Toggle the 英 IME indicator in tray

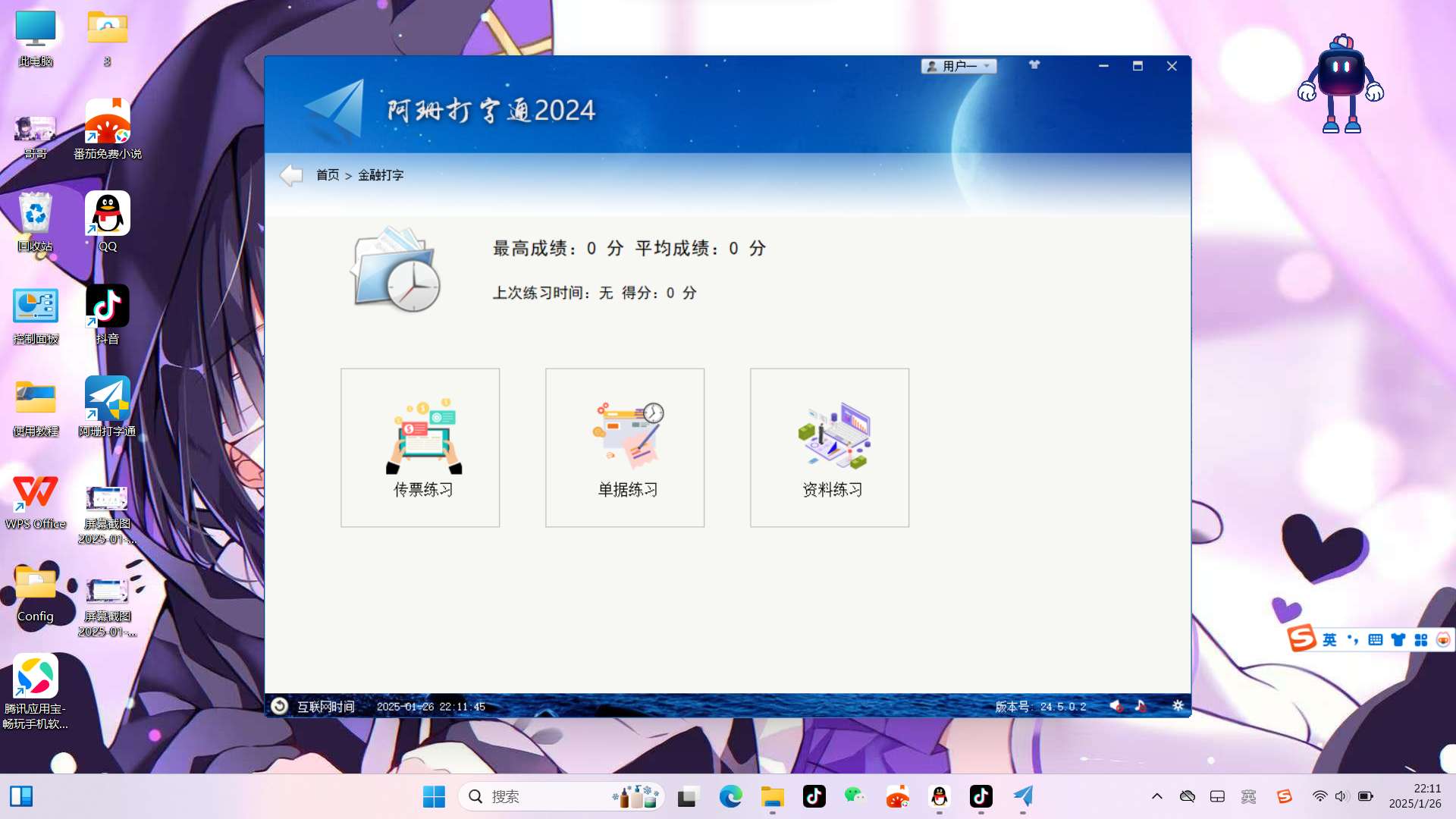(x=1248, y=796)
